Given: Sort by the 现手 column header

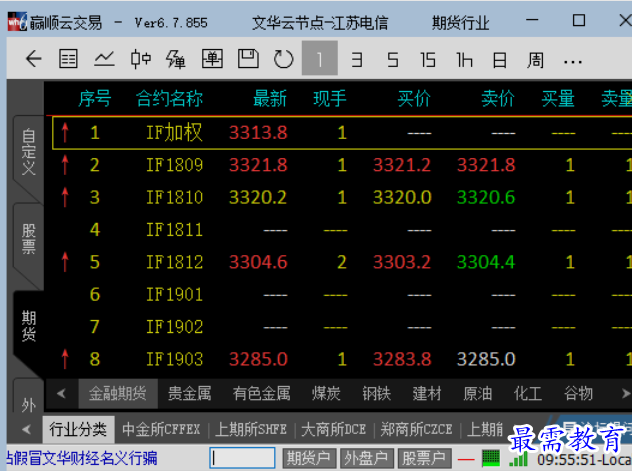Looking at the screenshot, I should click(330, 99).
